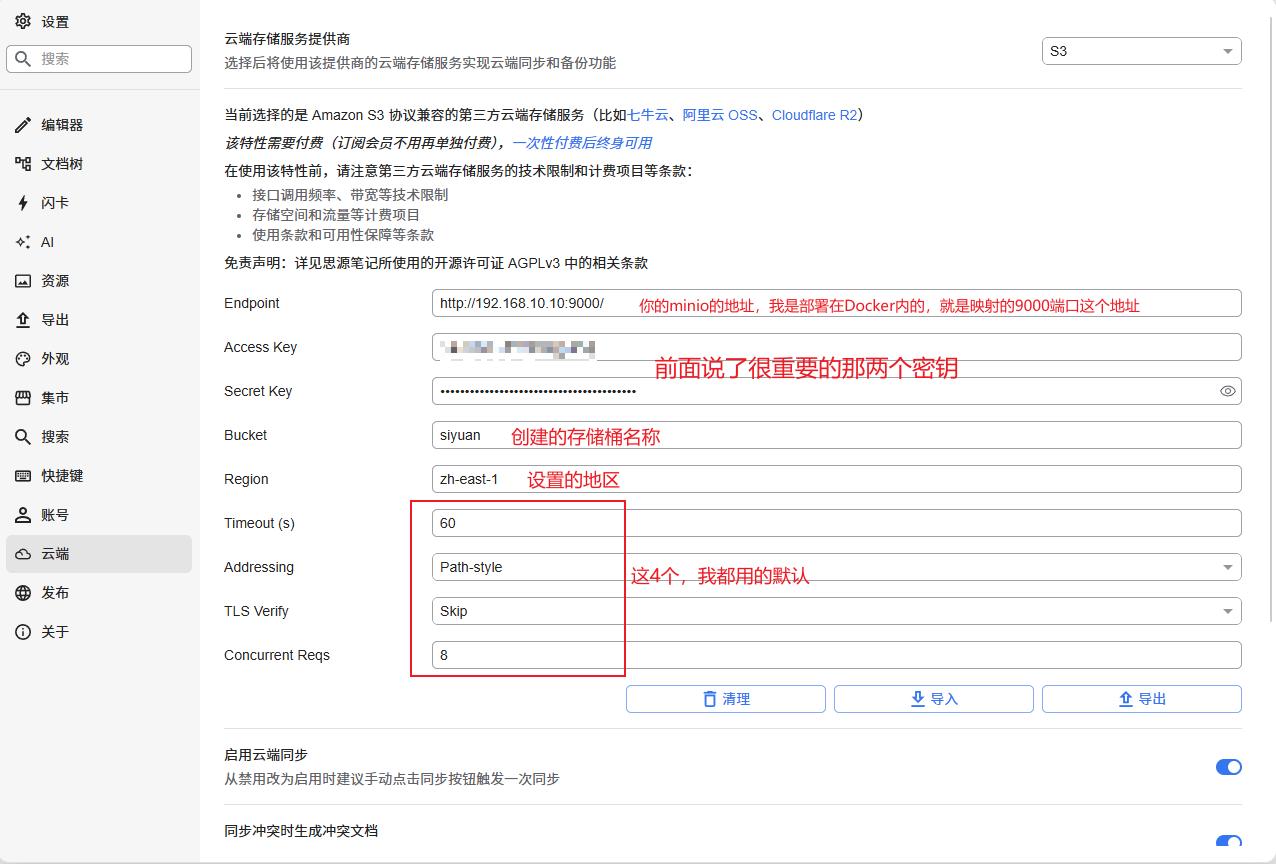
Task: Click the settings 搜索 input box
Action: click(x=99, y=59)
